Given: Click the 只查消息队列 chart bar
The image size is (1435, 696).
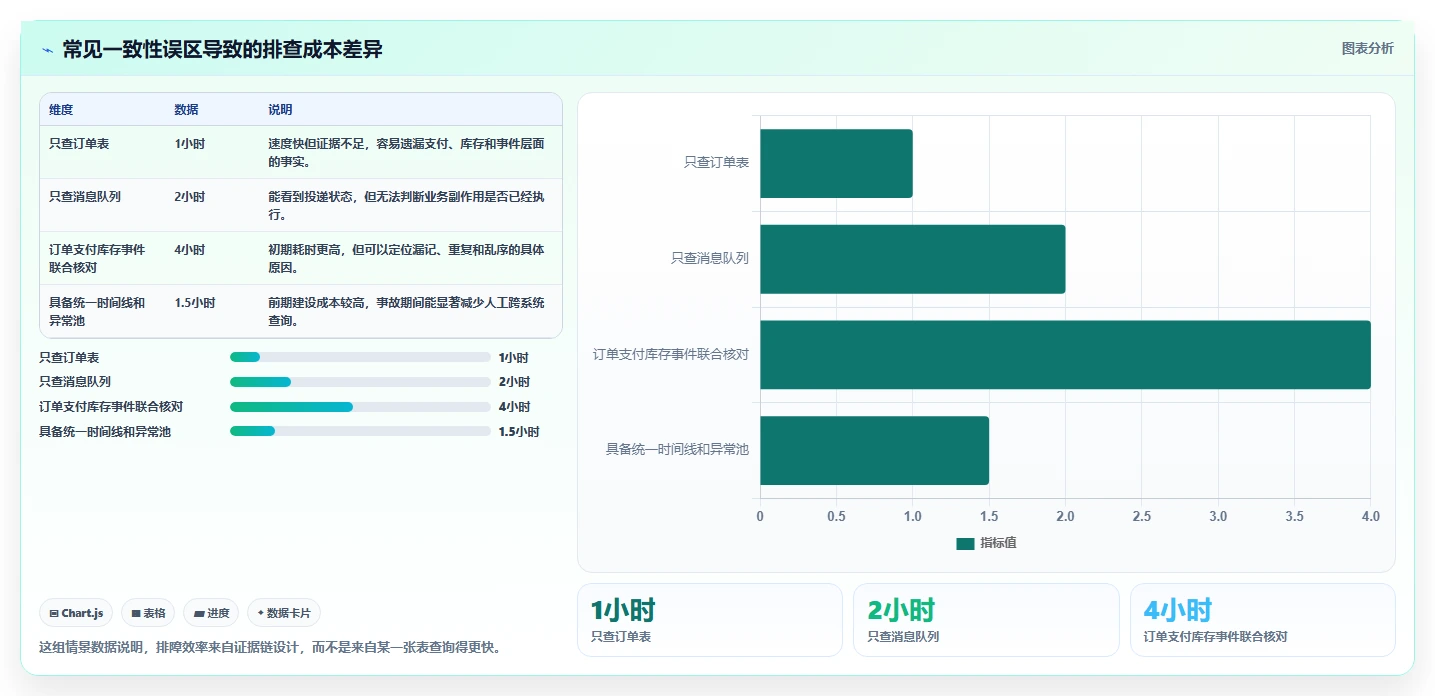Looking at the screenshot, I should coord(913,259).
